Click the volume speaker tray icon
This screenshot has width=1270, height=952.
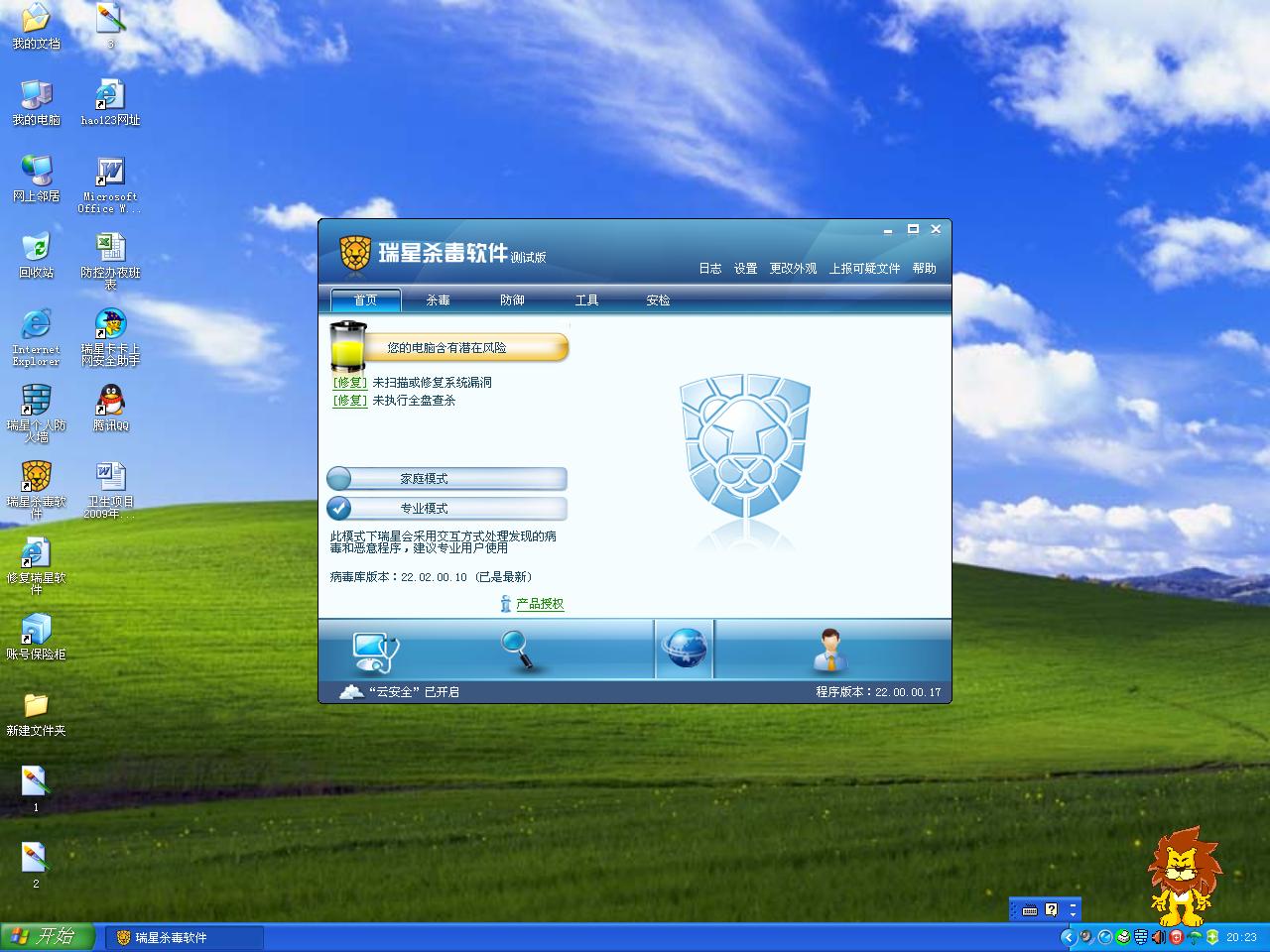tap(1158, 937)
